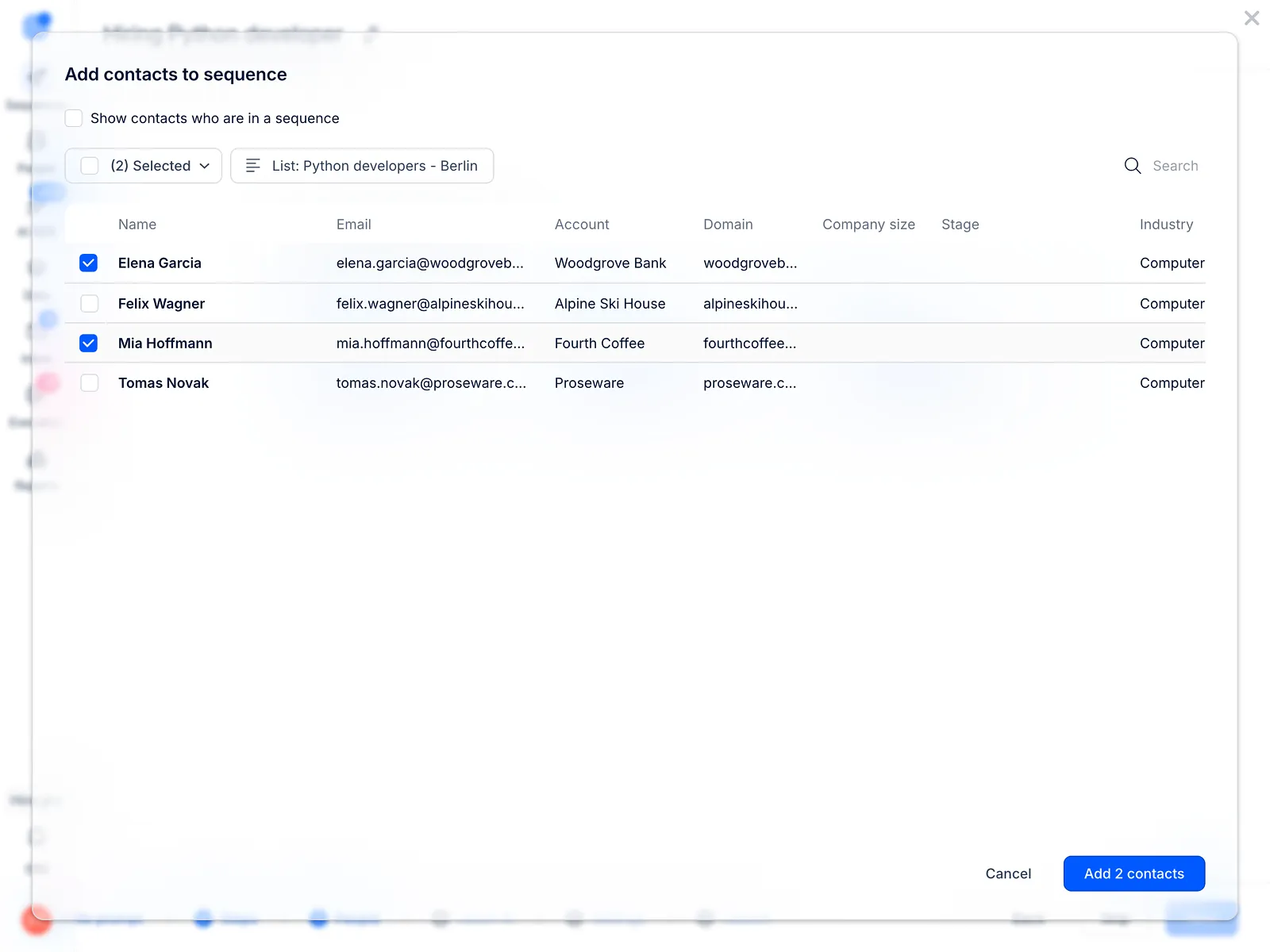Click the alpineskihou... domain cell
The width and height of the screenshot is (1270, 952).
tap(750, 304)
